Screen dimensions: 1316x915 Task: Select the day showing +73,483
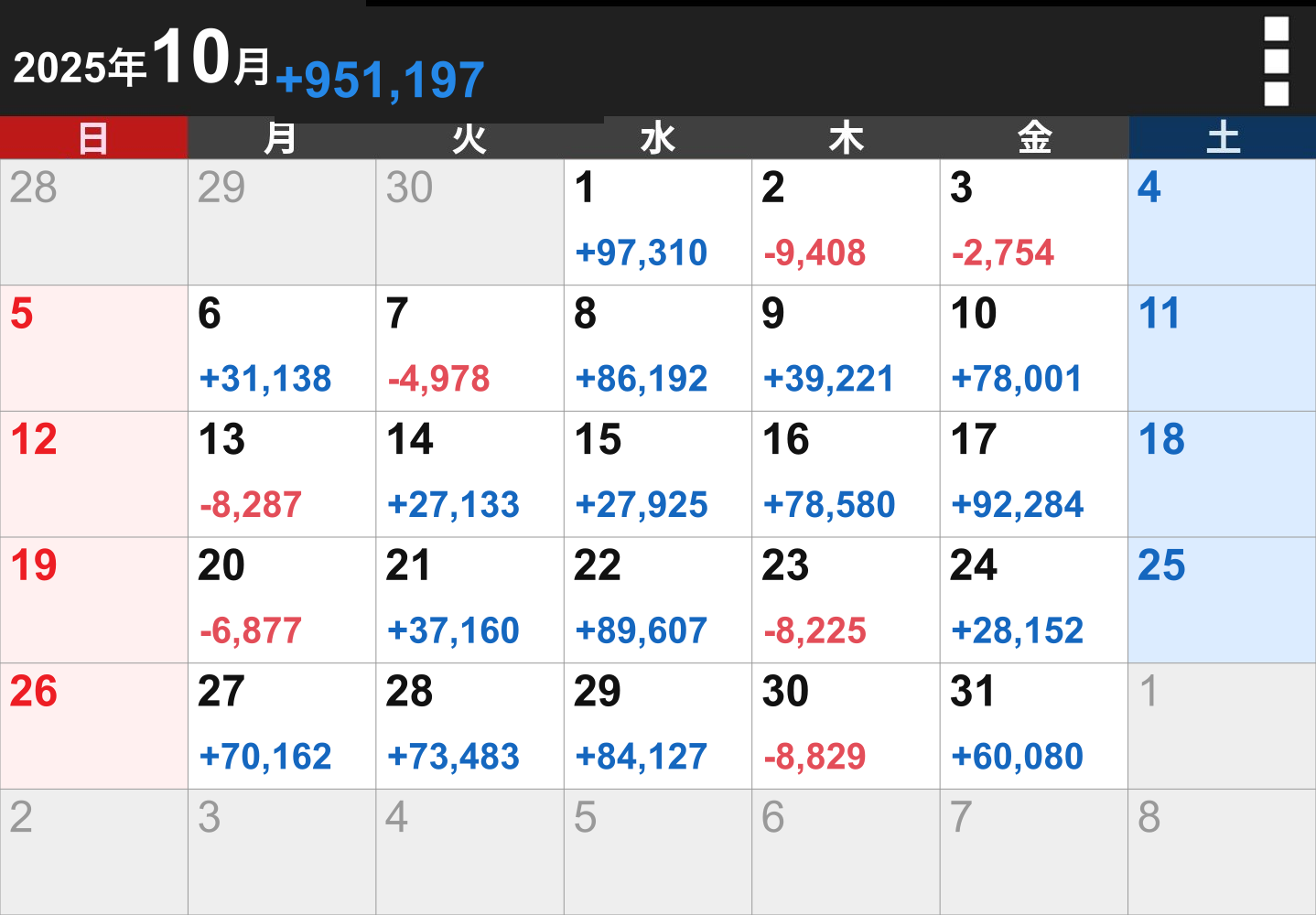470,727
